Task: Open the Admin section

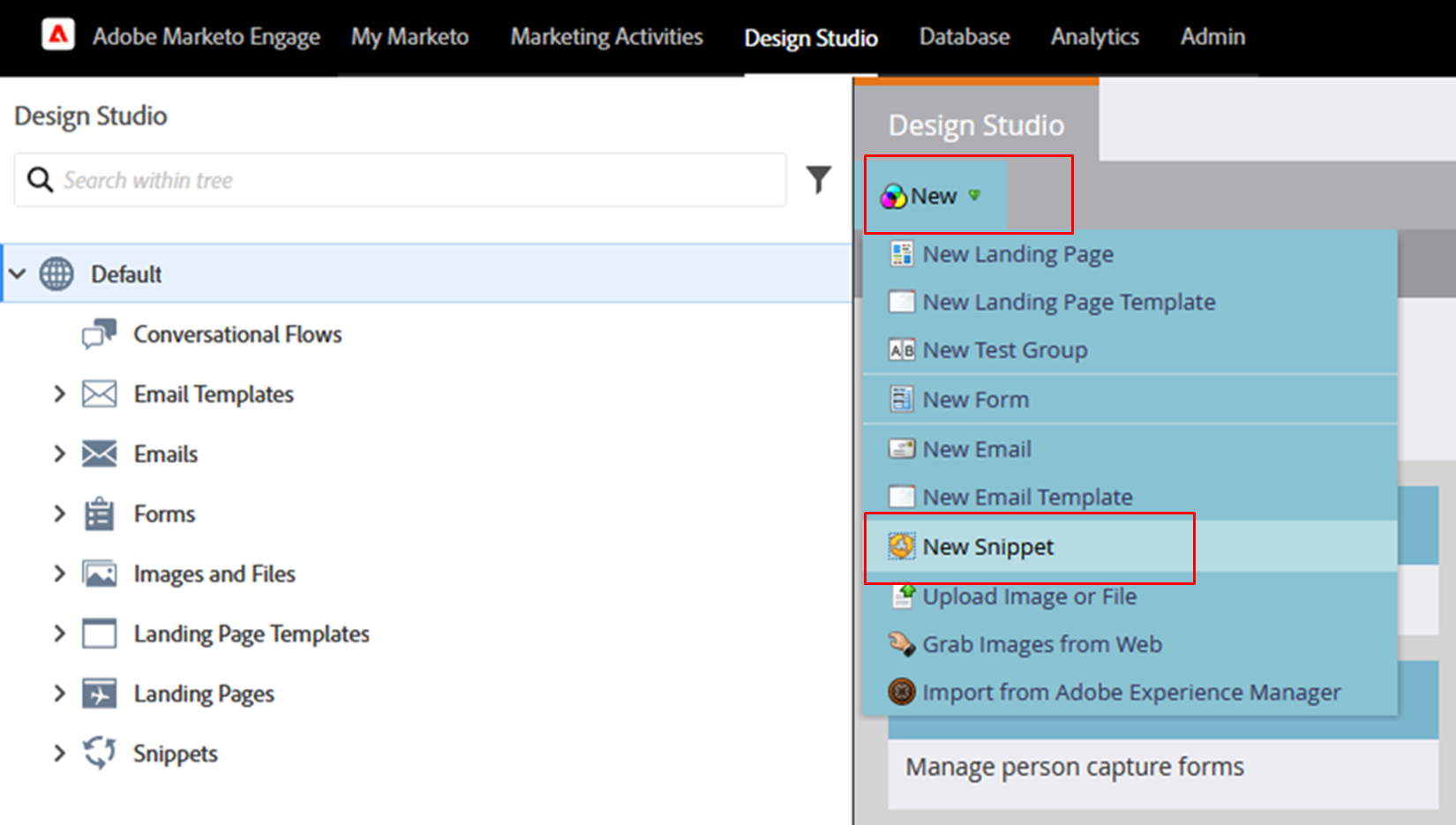Action: (1213, 37)
